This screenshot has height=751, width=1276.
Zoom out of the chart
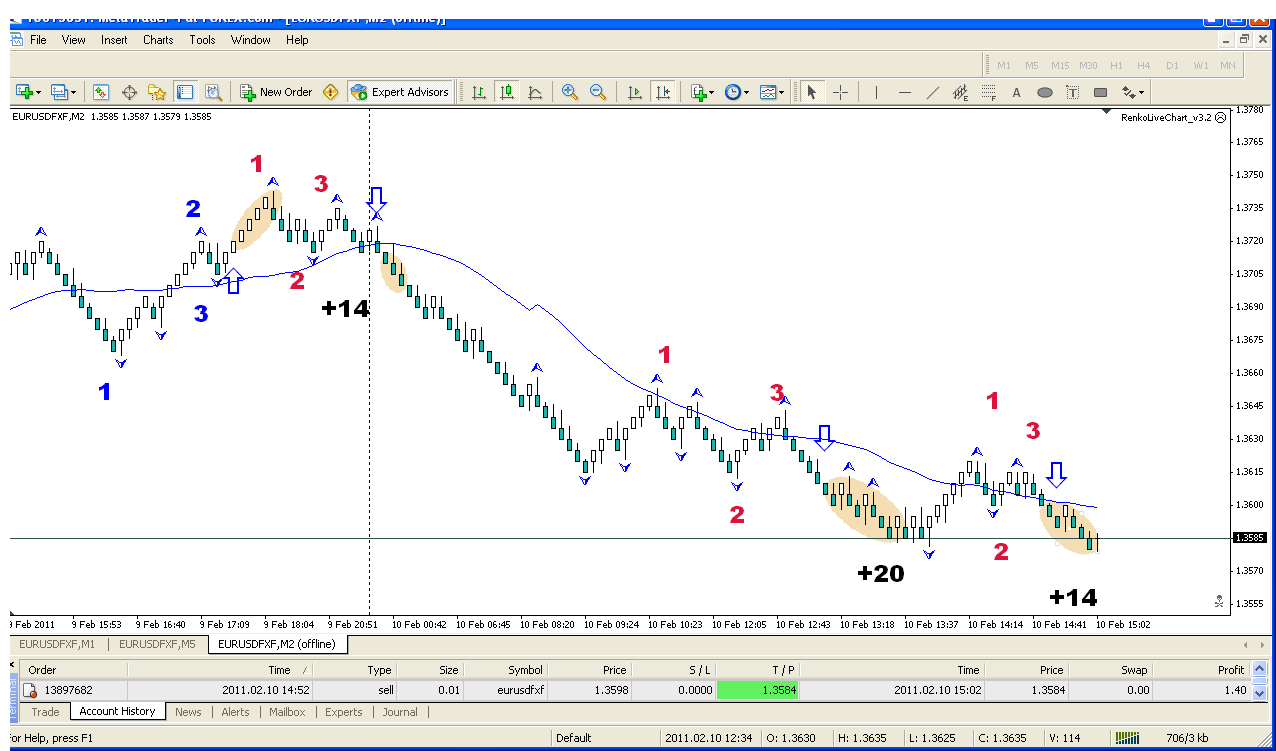(x=598, y=92)
